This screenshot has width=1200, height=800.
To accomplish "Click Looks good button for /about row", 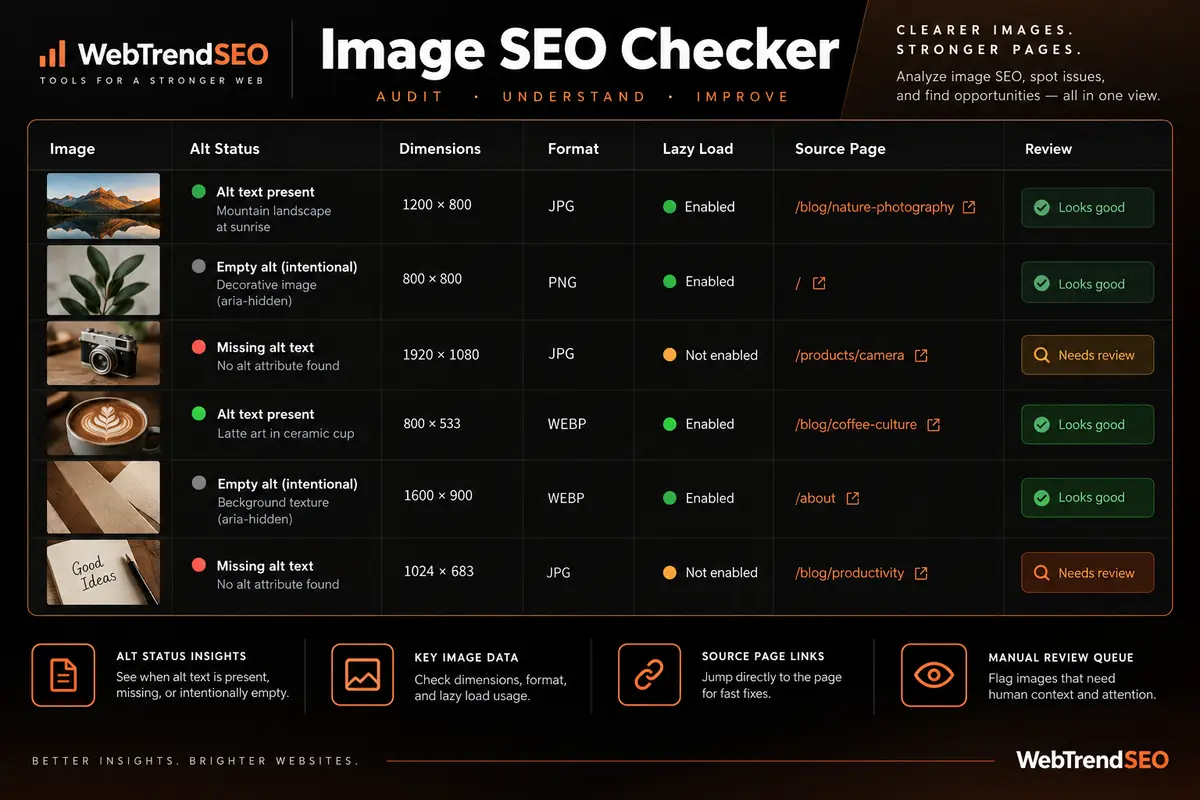I will [x=1087, y=497].
